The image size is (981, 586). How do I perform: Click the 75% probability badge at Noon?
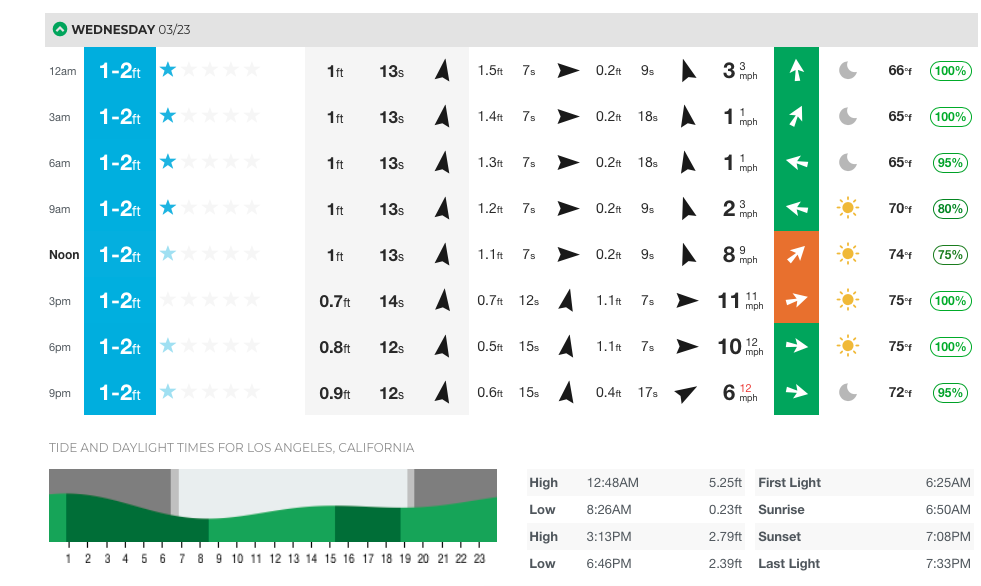[949, 255]
